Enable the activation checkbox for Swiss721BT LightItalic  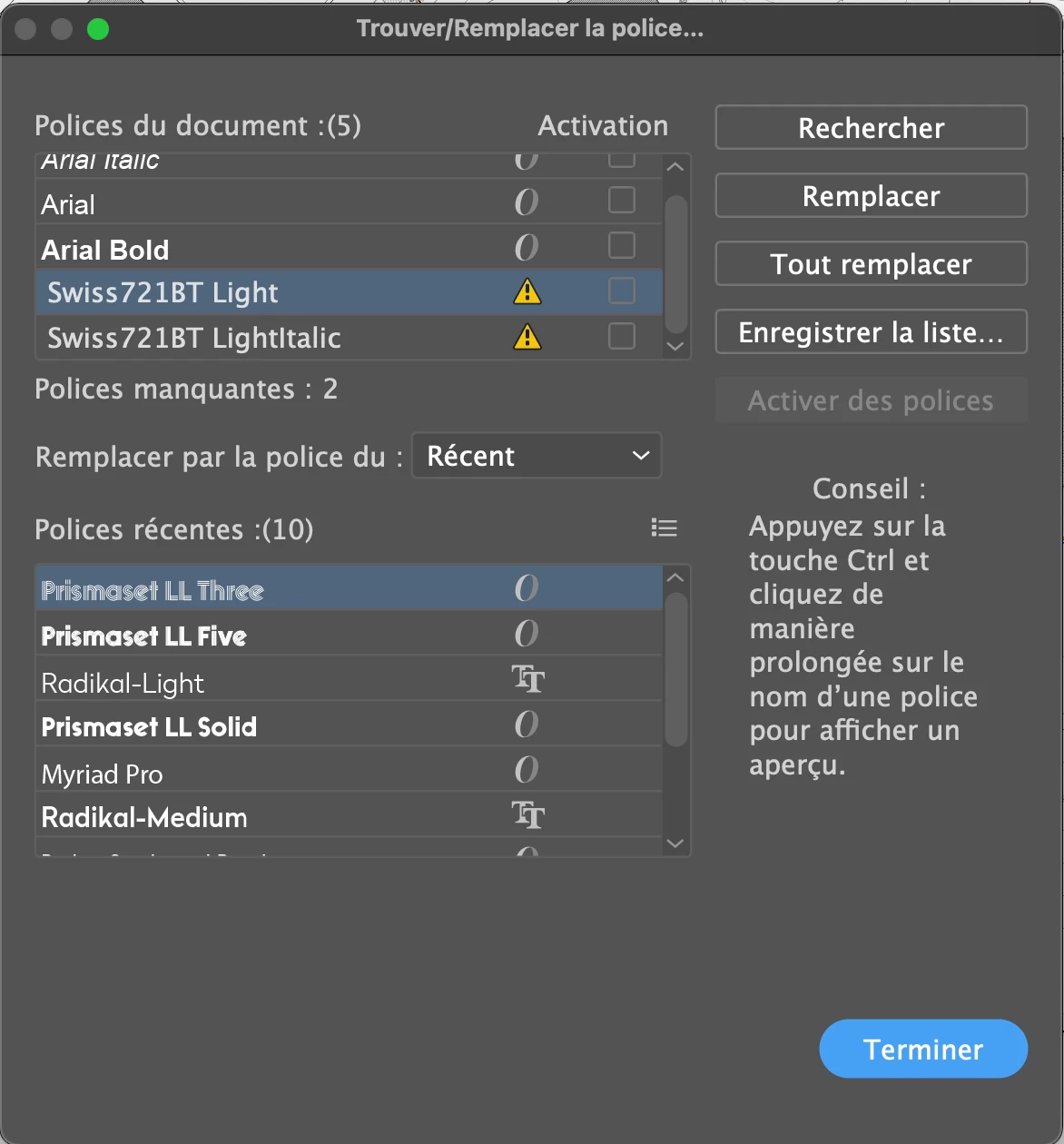[x=622, y=336]
